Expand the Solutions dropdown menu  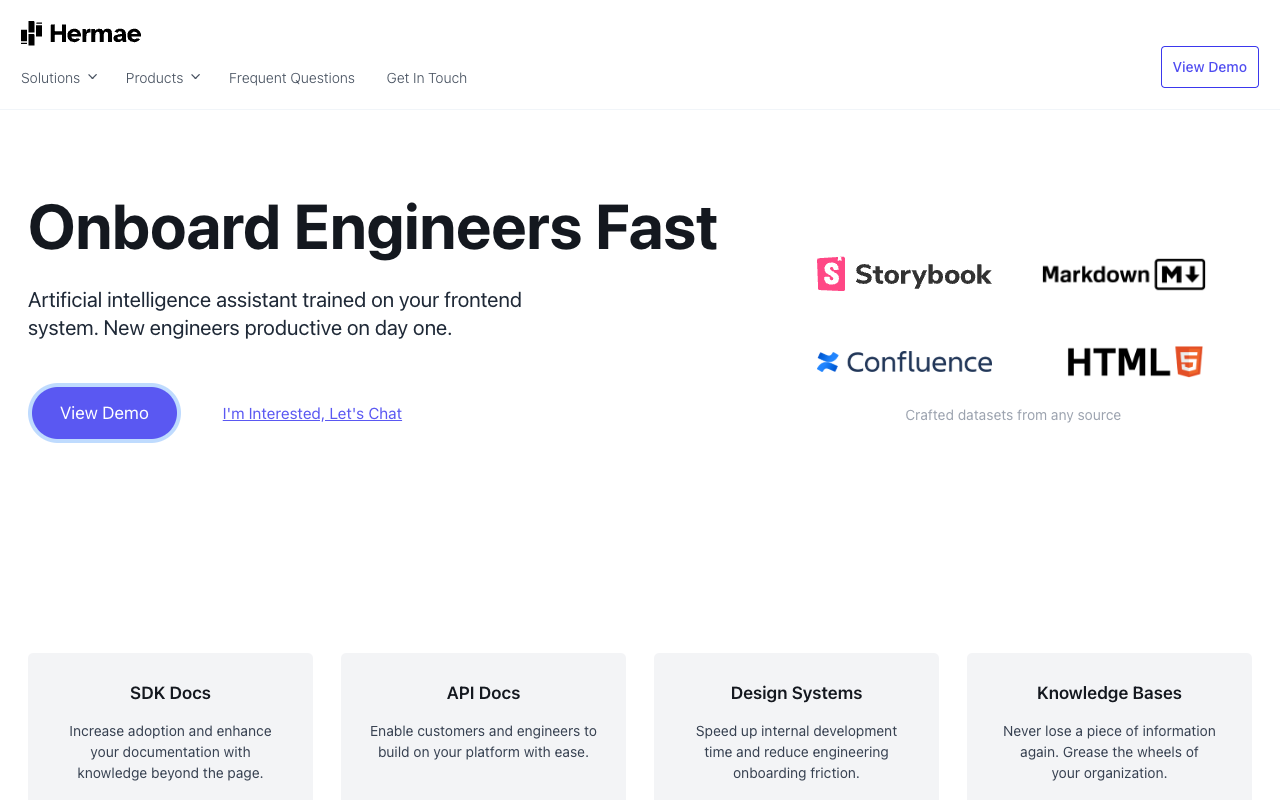(59, 78)
